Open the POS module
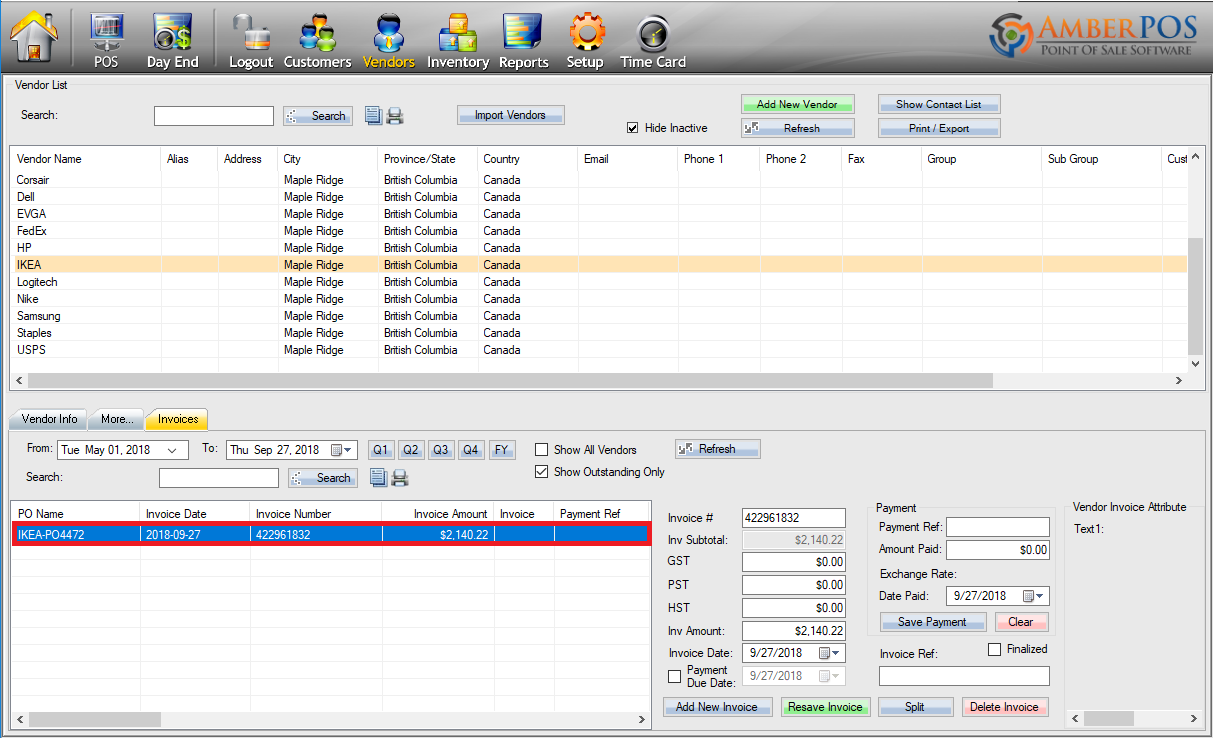Viewport: 1213px width, 738px height. click(x=106, y=42)
